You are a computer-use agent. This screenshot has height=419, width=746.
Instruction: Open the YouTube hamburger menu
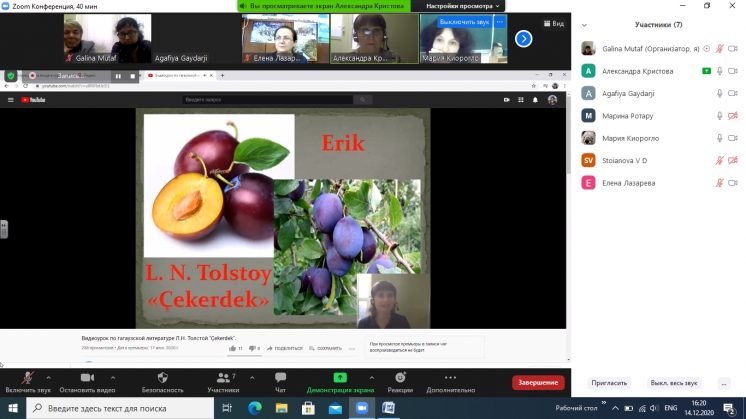(10, 100)
